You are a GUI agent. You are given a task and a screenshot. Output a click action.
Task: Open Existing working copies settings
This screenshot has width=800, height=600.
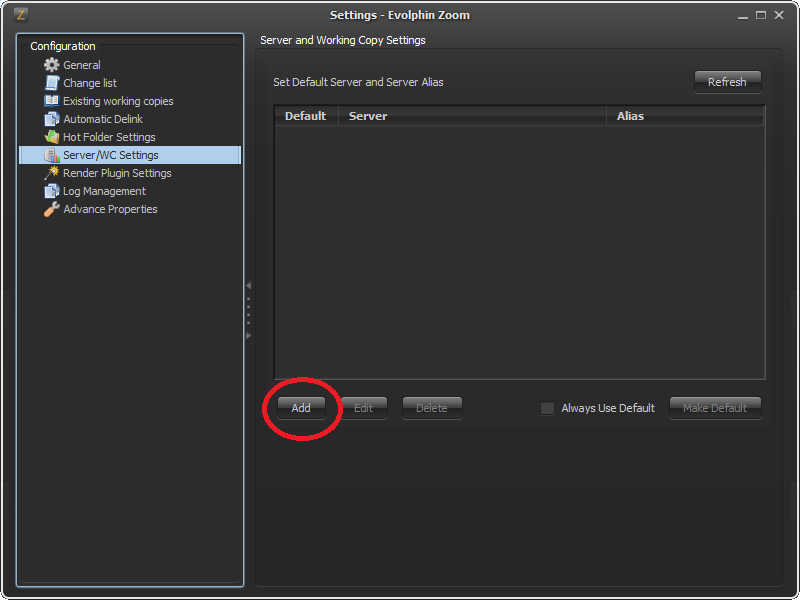pyautogui.click(x=118, y=101)
